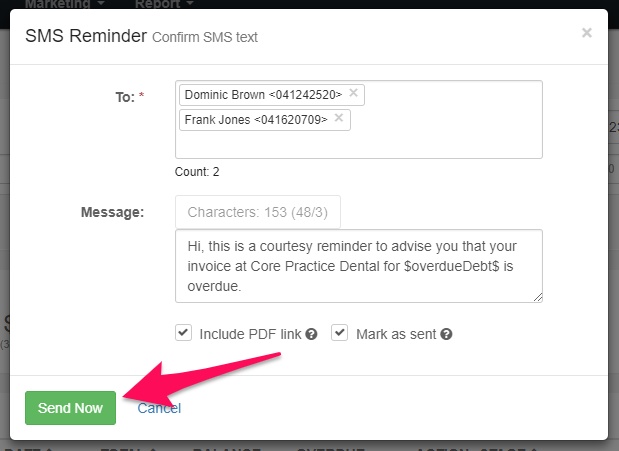Open the Report menu dropdown
The height and width of the screenshot is (451, 619).
tap(164, 4)
